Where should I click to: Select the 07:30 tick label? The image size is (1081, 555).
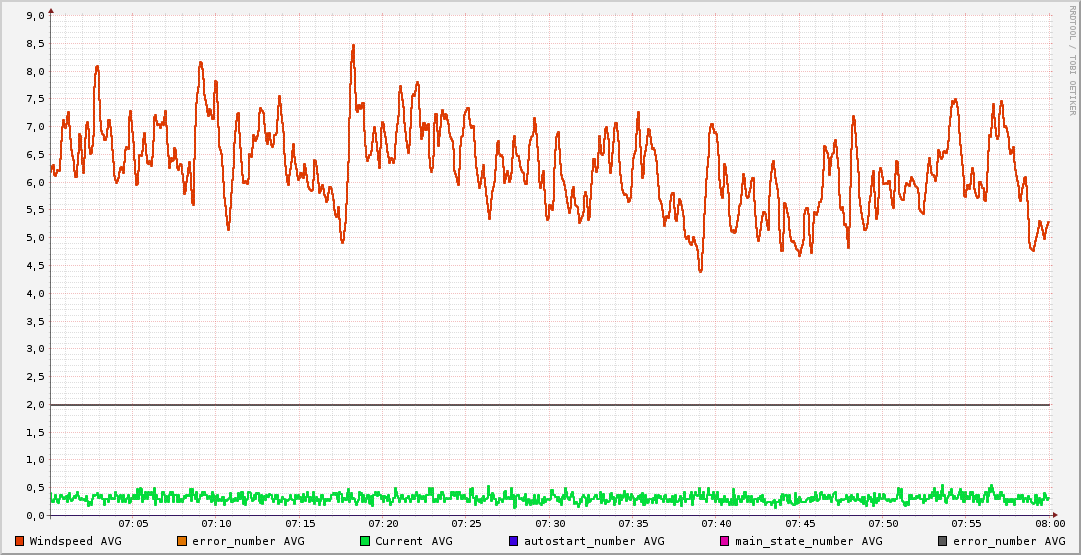pos(550,523)
